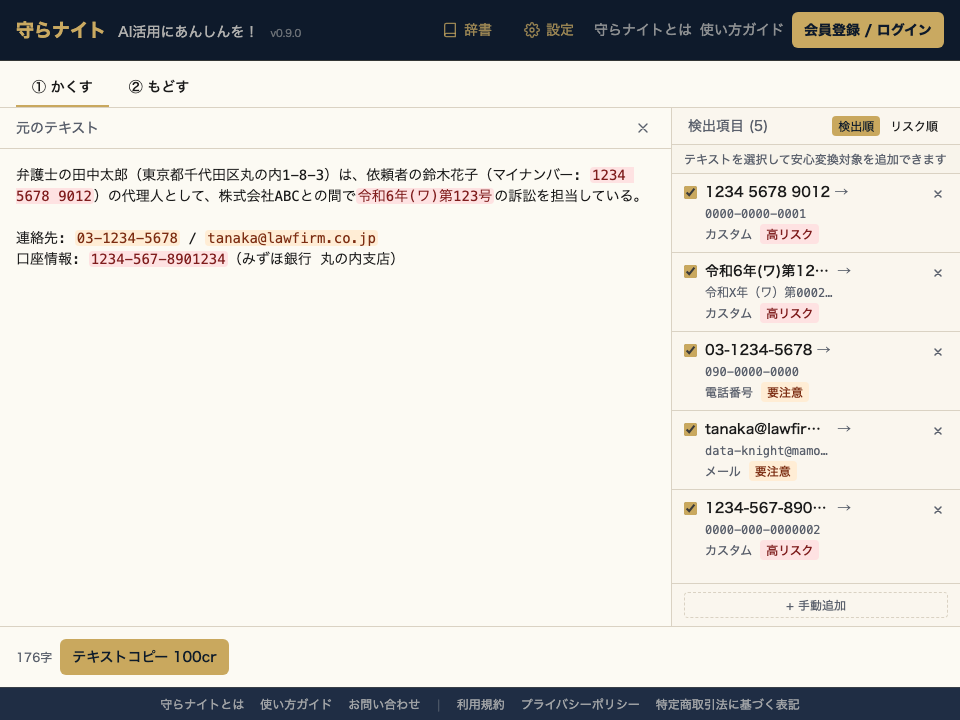Open 守らナイトとは in header

(x=643, y=30)
